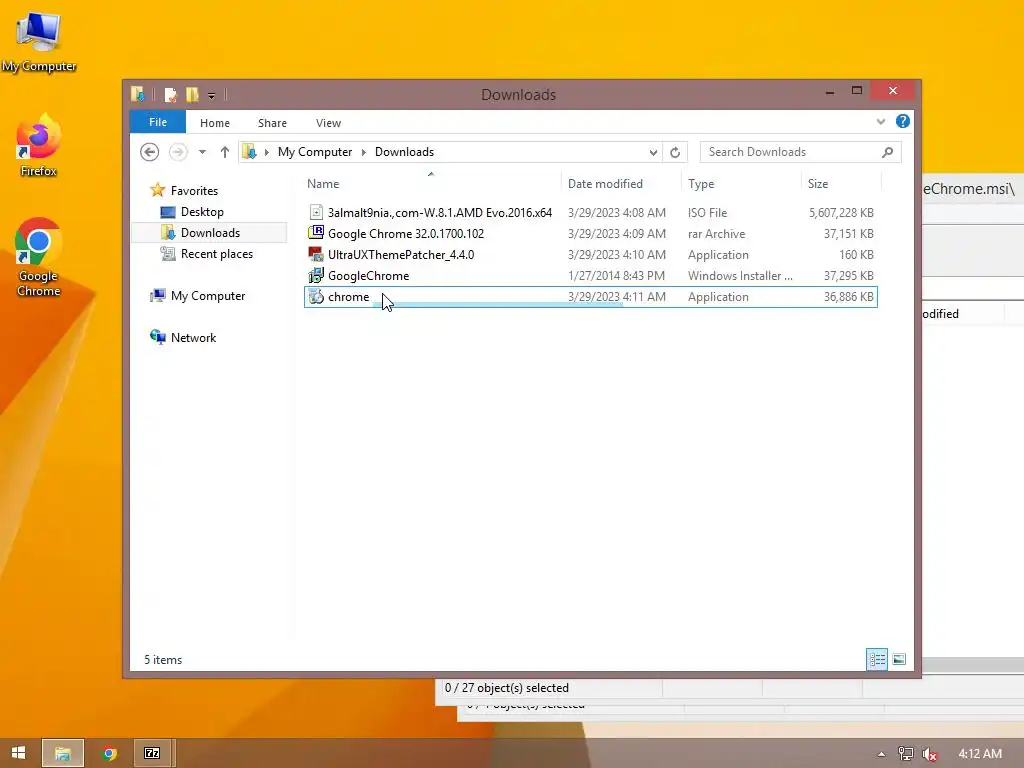This screenshot has width=1024, height=768.
Task: Select the UltraUXThemePatcher_4.4.0 application icon
Action: tap(316, 254)
